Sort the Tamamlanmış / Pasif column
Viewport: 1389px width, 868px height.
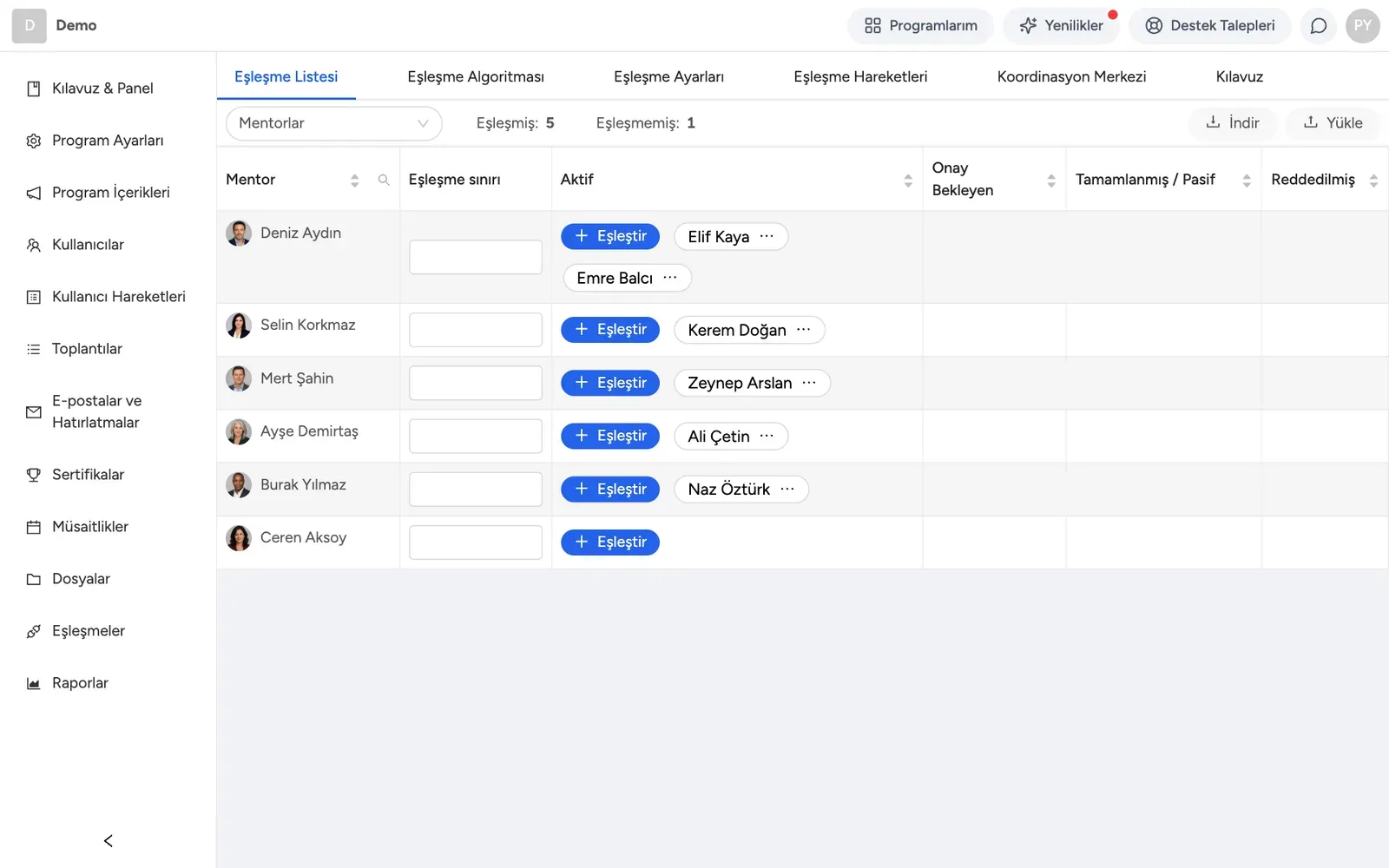(1247, 180)
